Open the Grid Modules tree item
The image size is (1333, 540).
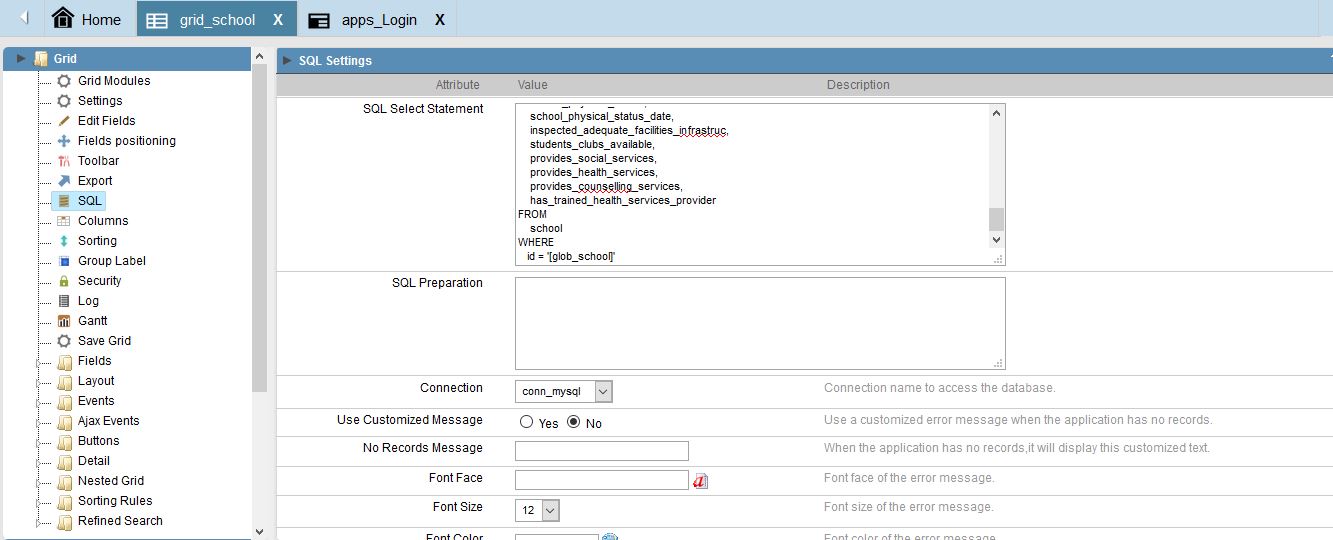pyautogui.click(x=114, y=81)
